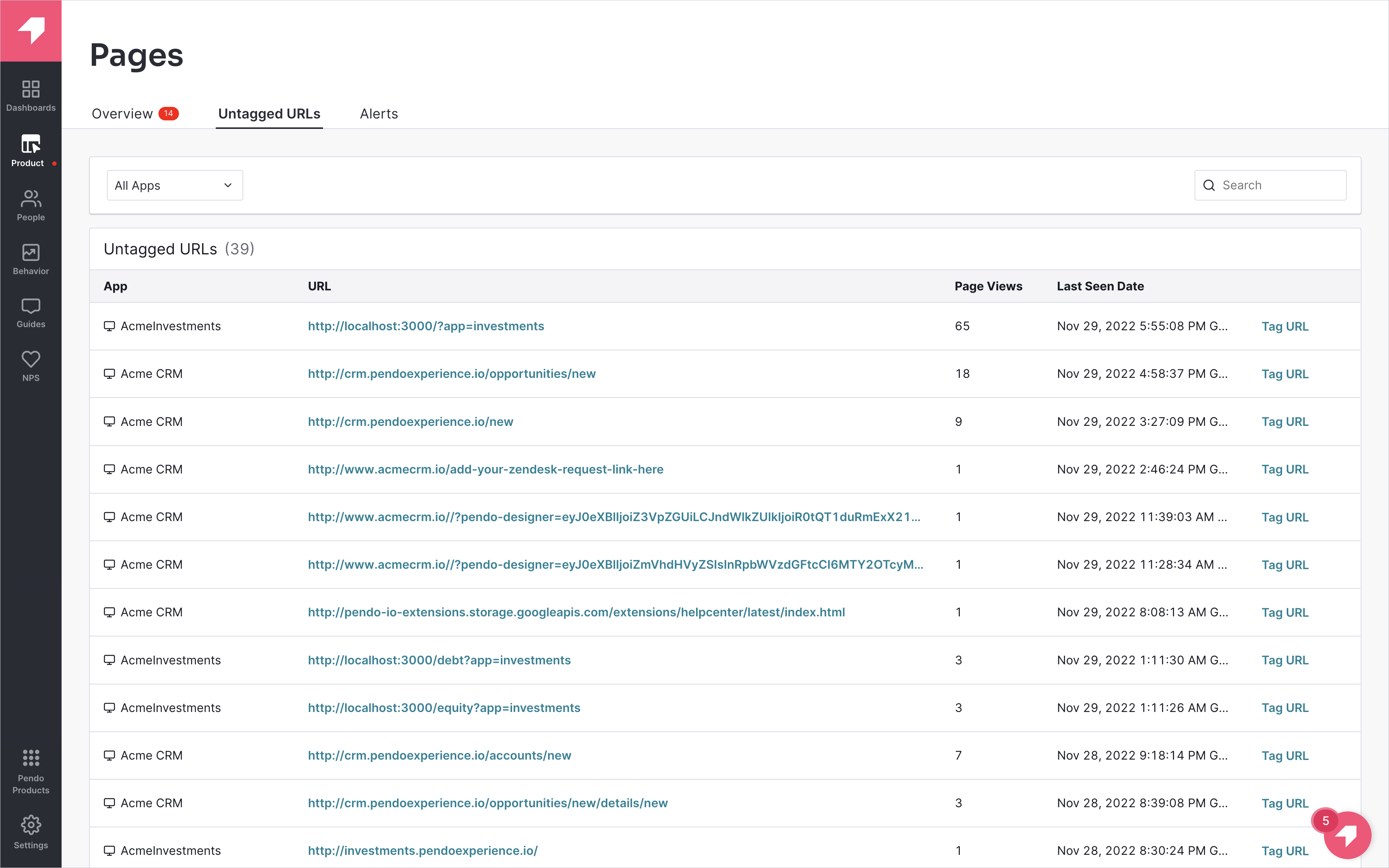
Task: Open the NPS section in the sidebar
Action: point(31,366)
